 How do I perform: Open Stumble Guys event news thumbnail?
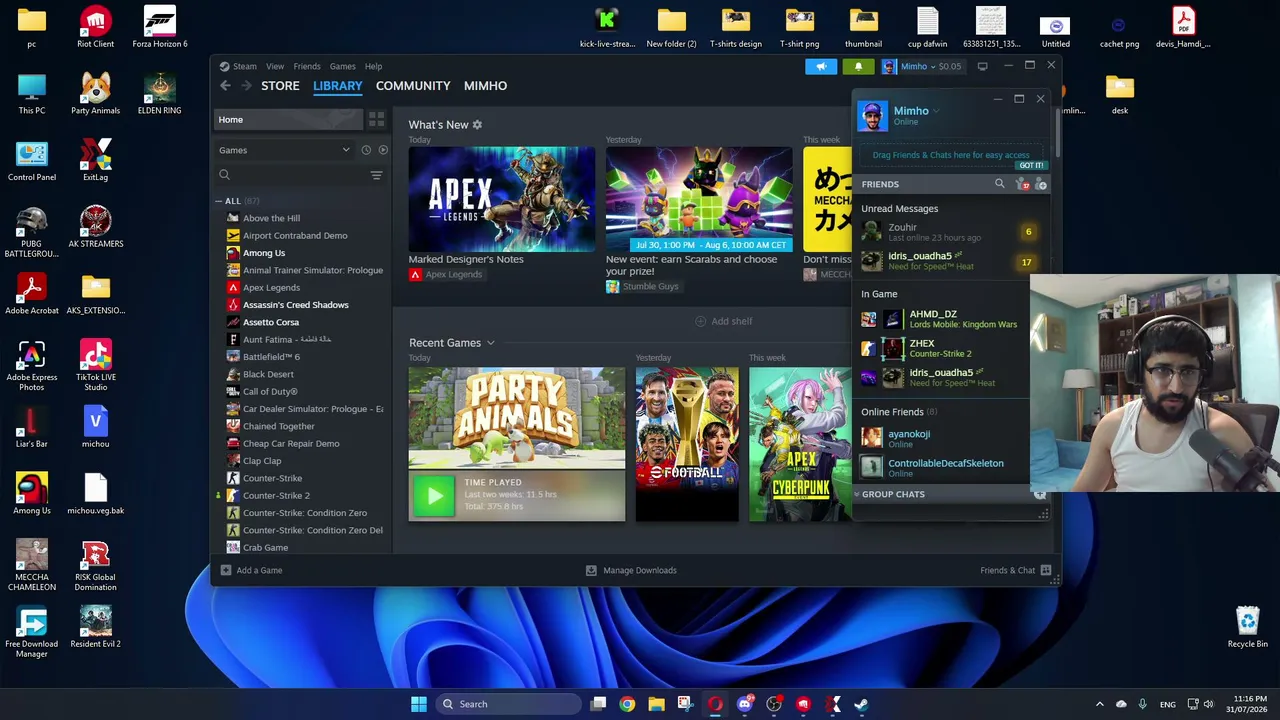[x=699, y=198]
